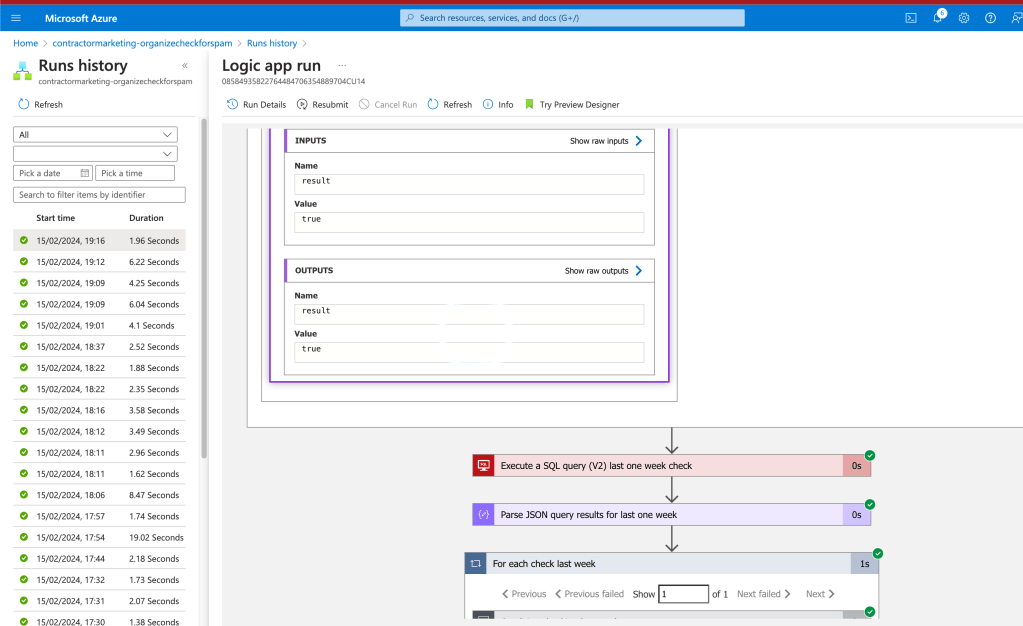1023x626 pixels.
Task: Click success checkmark on Execute a SQL query step
Action: pyautogui.click(x=870, y=456)
